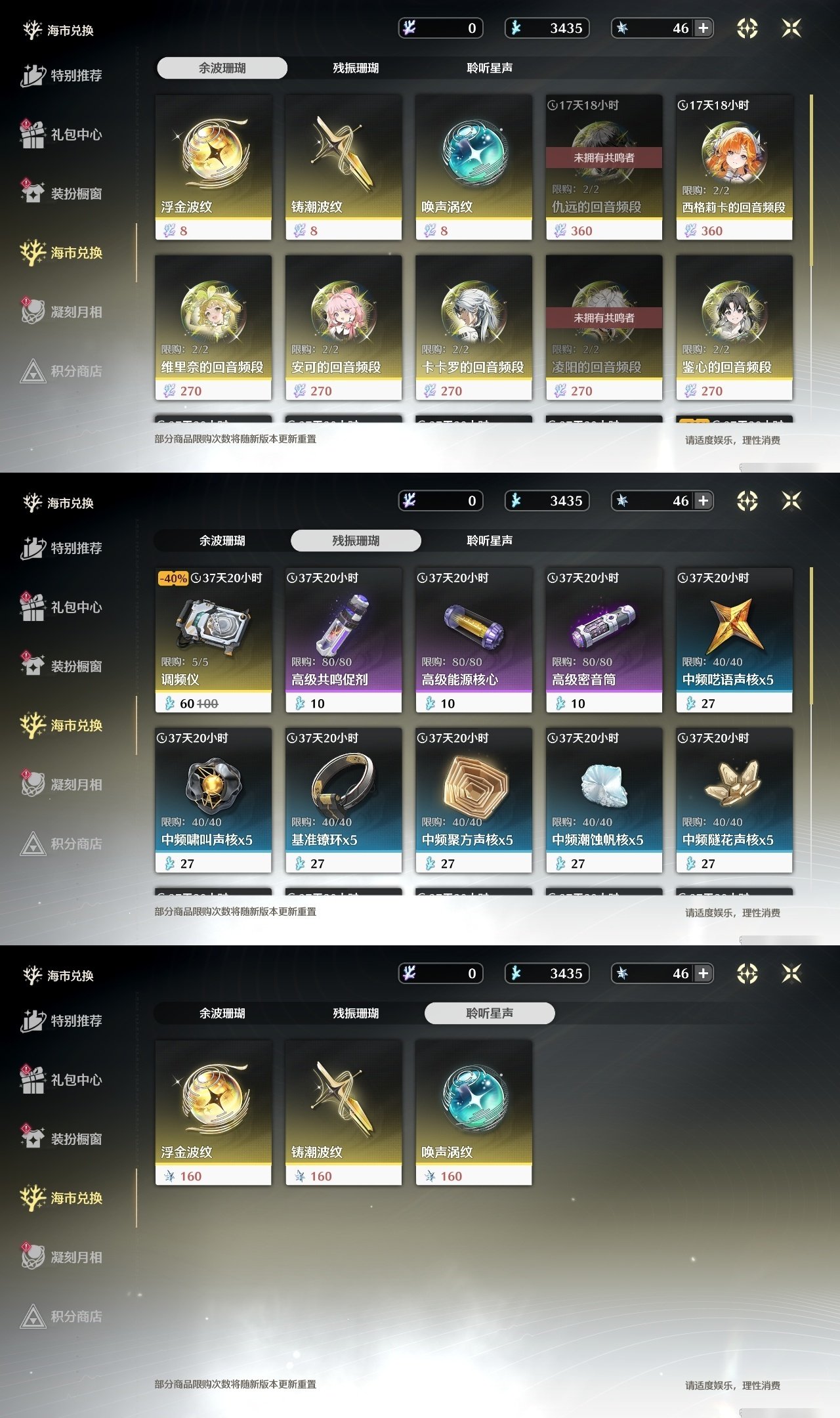Click the highlighted 余波珊瑚 tab
840x1418 pixels.
coord(222,68)
